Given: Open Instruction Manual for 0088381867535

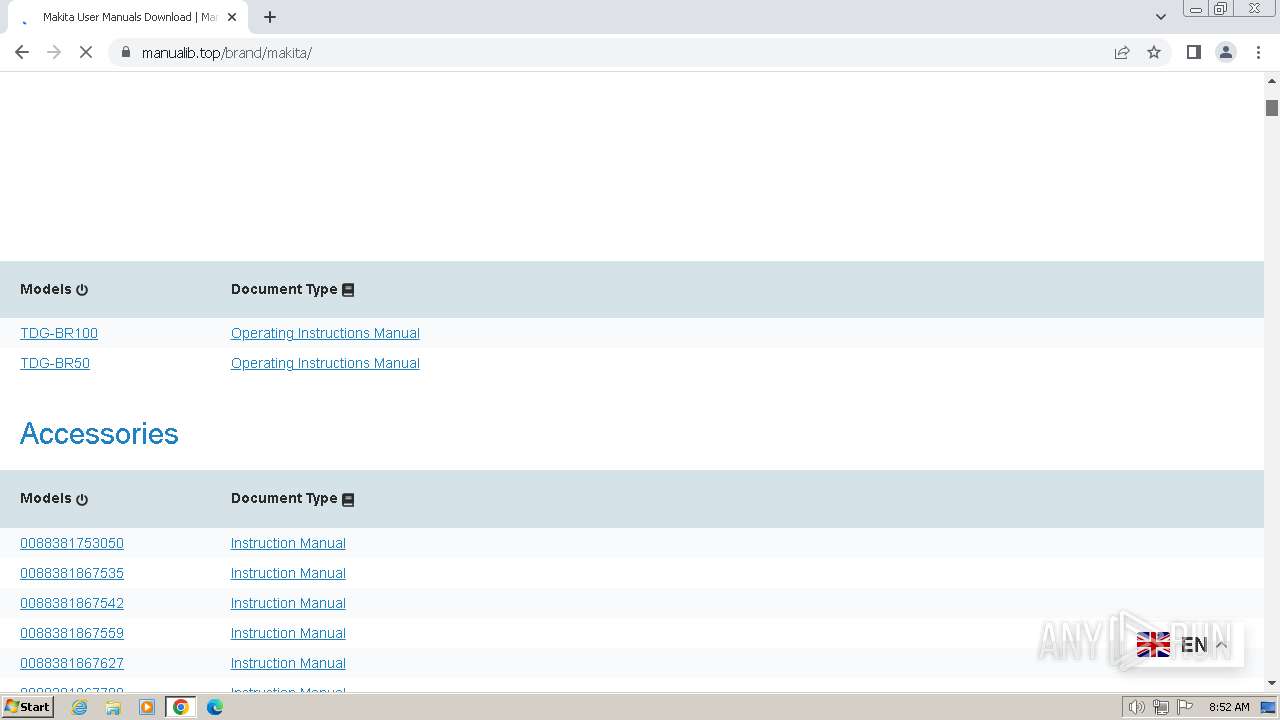Looking at the screenshot, I should (288, 573).
